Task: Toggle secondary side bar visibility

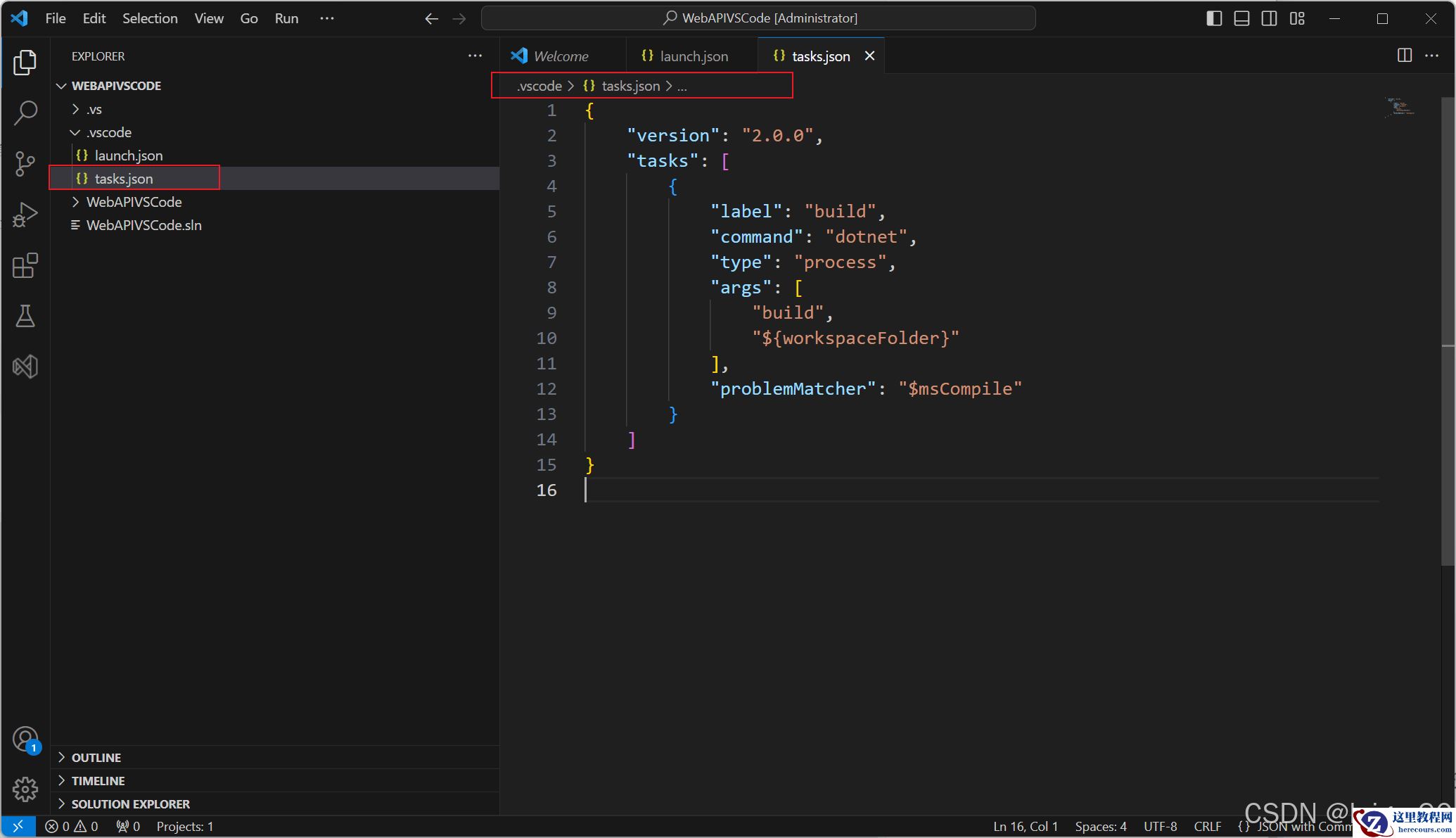Action: point(1269,18)
